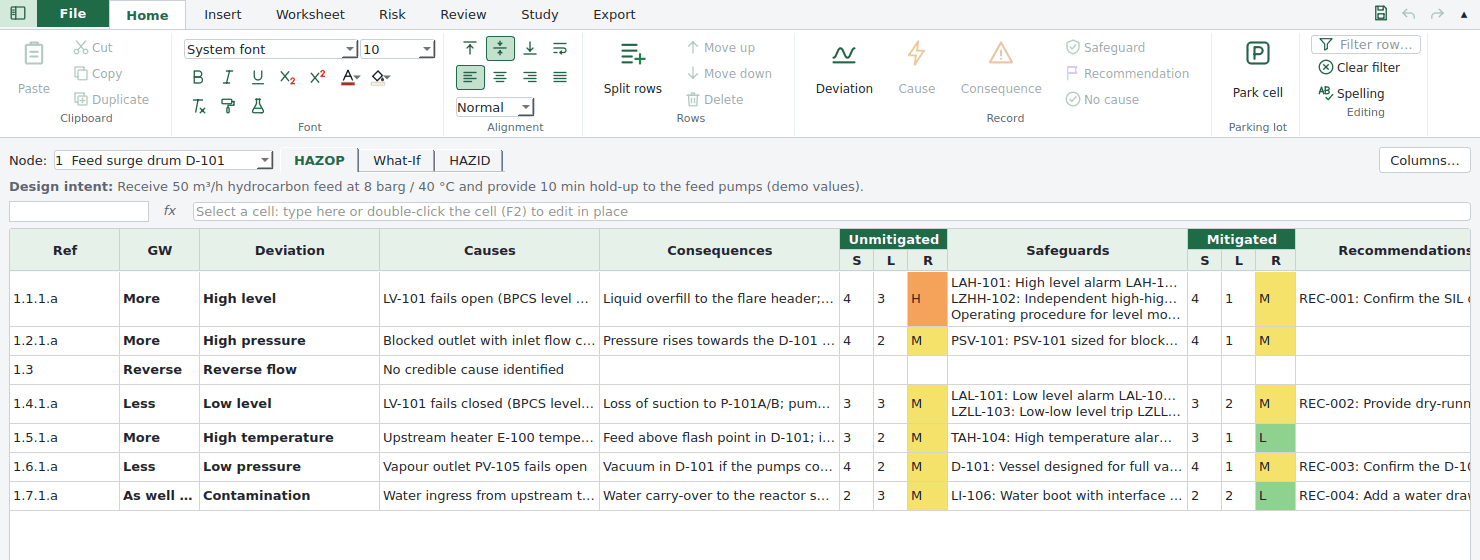Toggle italic formatting
Screen dimensions: 1480x560
tap(228, 78)
